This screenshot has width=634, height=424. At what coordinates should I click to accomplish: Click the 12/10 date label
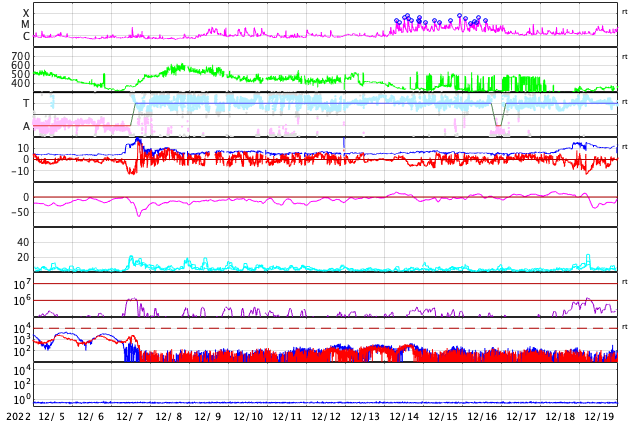coord(247,417)
